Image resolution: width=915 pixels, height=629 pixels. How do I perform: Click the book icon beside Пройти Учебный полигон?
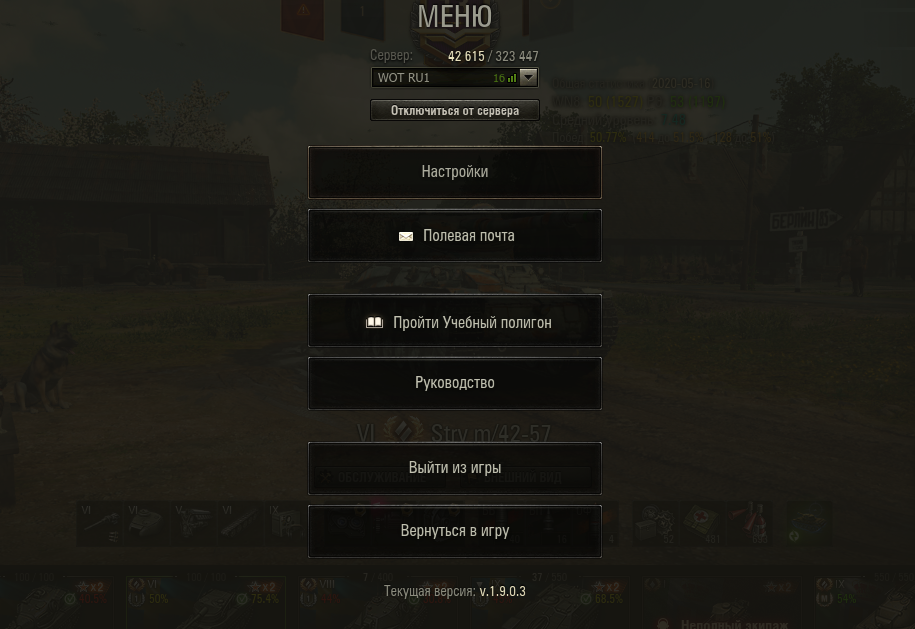coord(374,323)
